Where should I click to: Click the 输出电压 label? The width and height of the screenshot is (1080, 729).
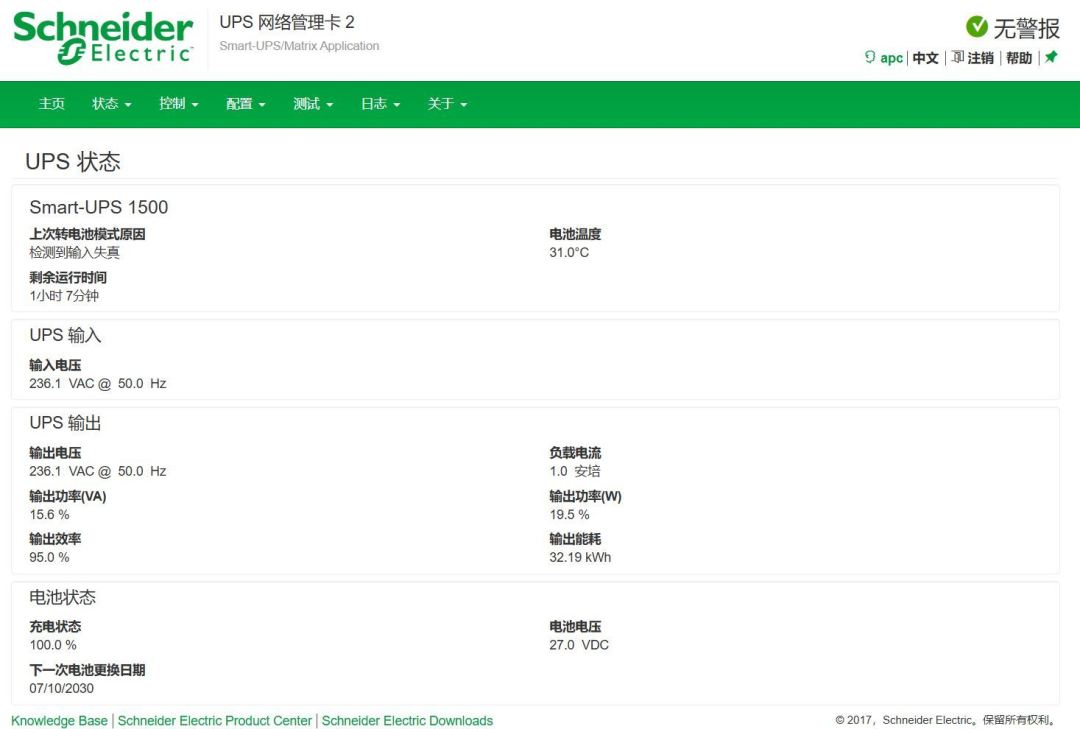click(55, 453)
